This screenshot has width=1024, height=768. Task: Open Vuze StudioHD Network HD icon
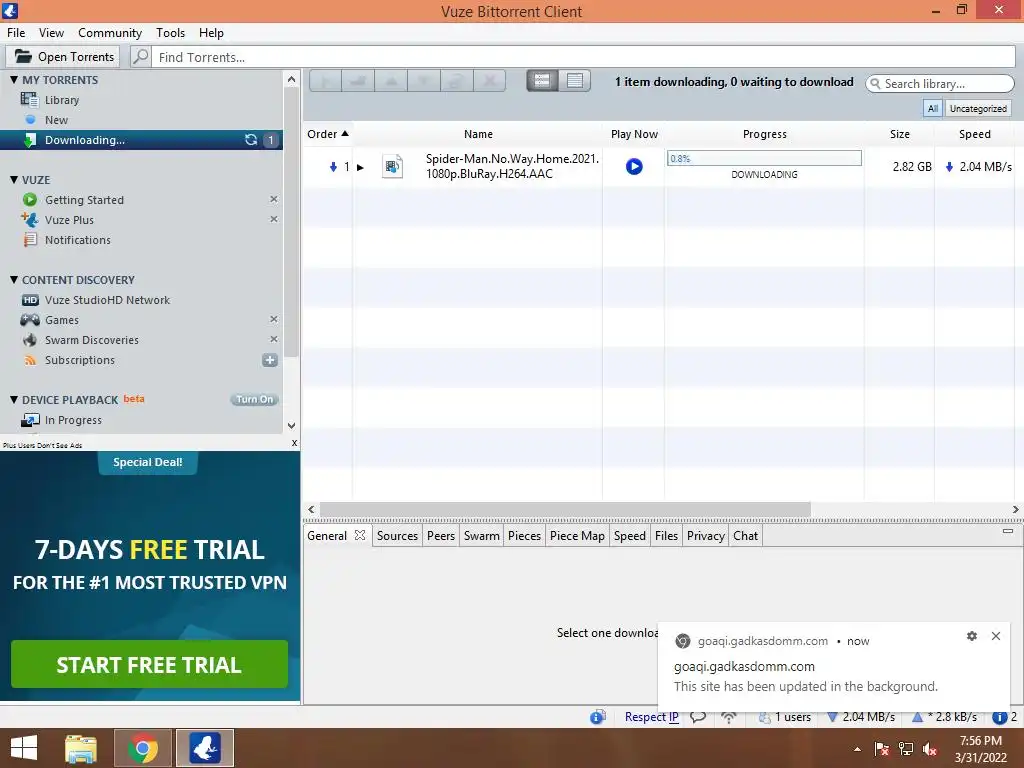30,300
